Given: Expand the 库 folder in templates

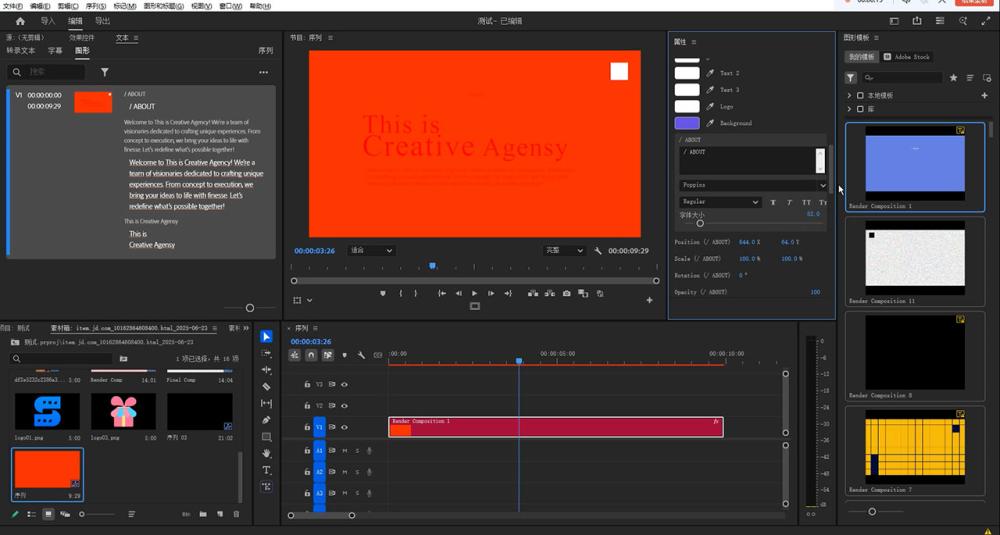Looking at the screenshot, I should tap(849, 109).
